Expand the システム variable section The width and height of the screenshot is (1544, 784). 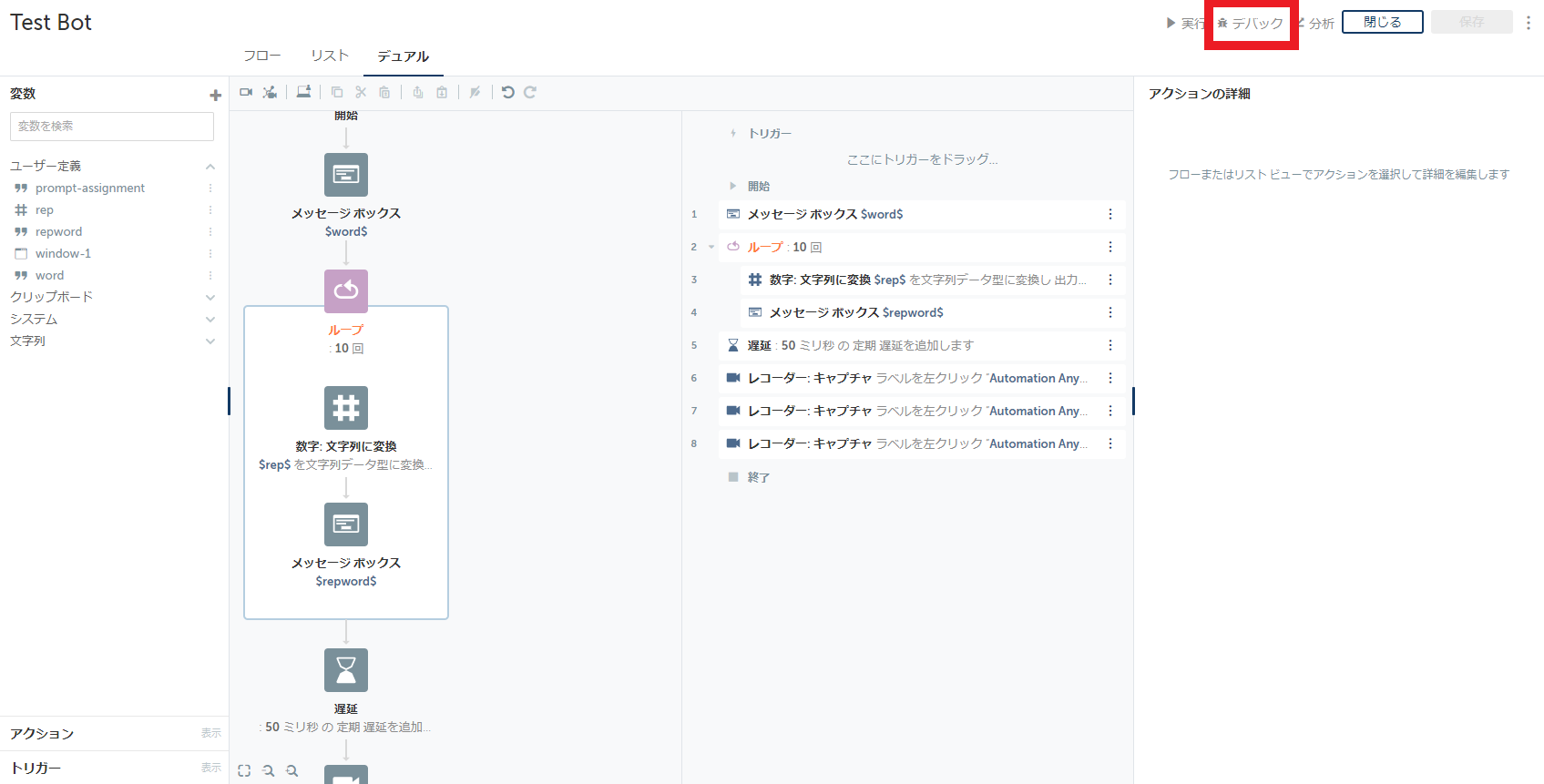tap(210, 319)
